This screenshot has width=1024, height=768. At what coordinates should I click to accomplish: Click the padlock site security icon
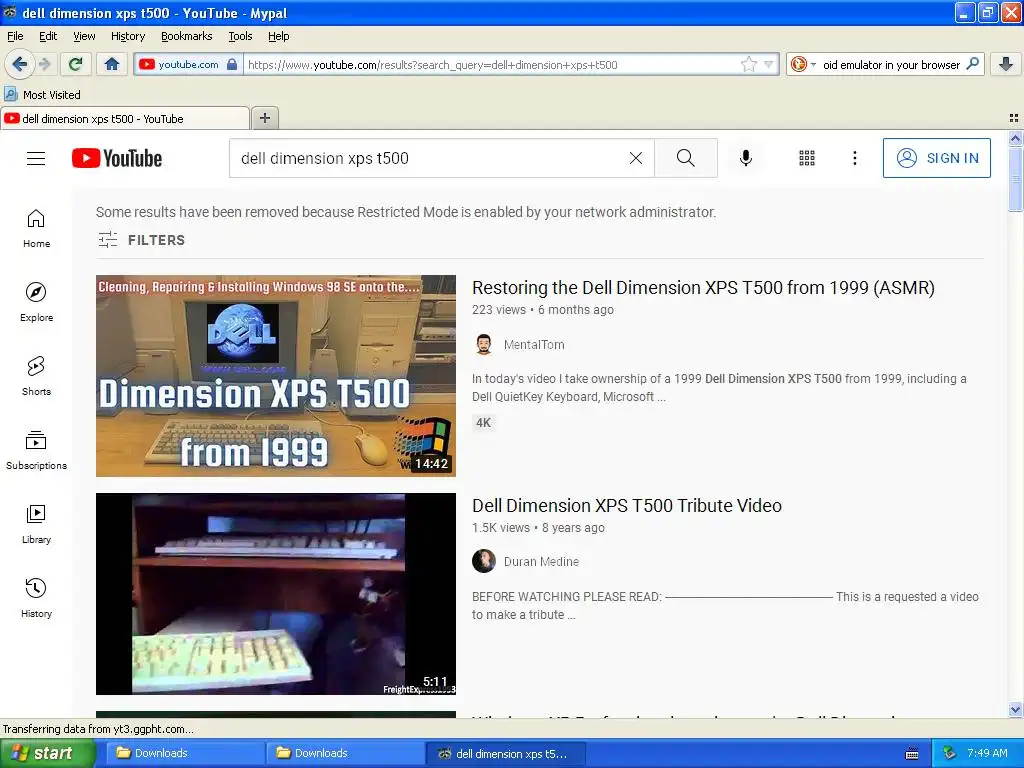pos(232,64)
